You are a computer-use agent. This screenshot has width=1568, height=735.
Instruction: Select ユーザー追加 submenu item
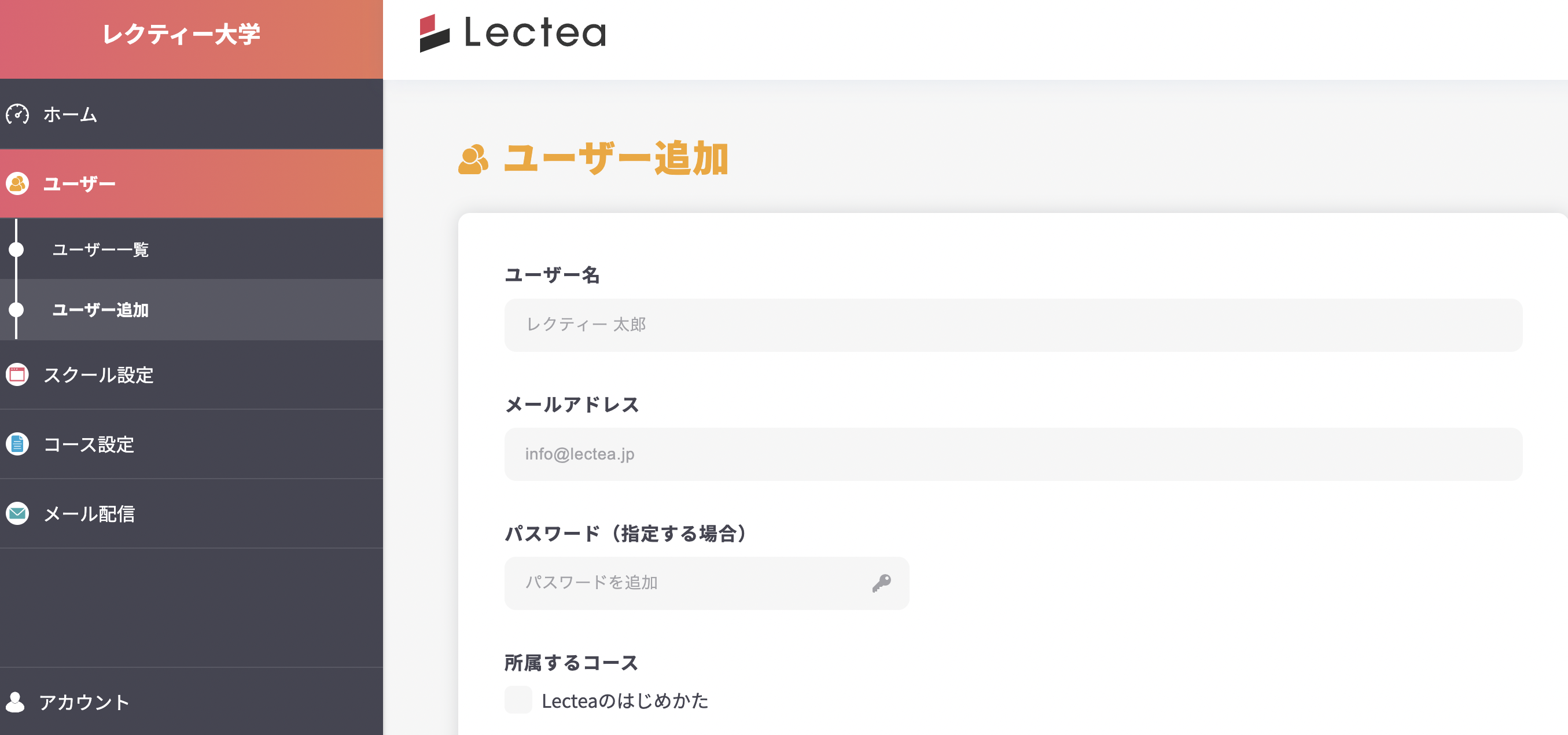coord(101,310)
